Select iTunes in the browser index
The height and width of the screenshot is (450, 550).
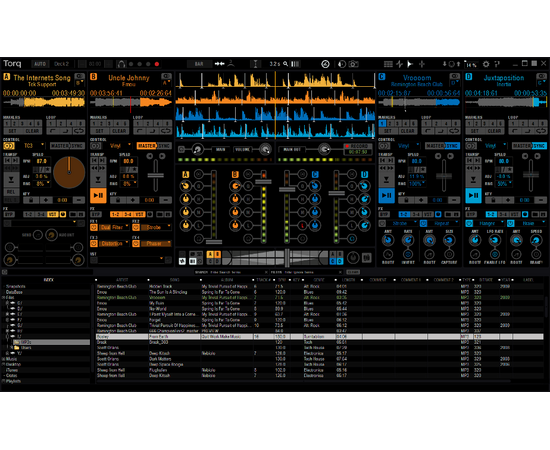[12, 370]
